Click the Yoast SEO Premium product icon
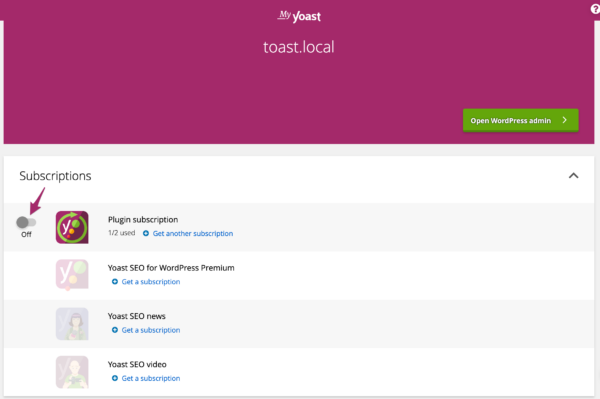 (x=72, y=275)
